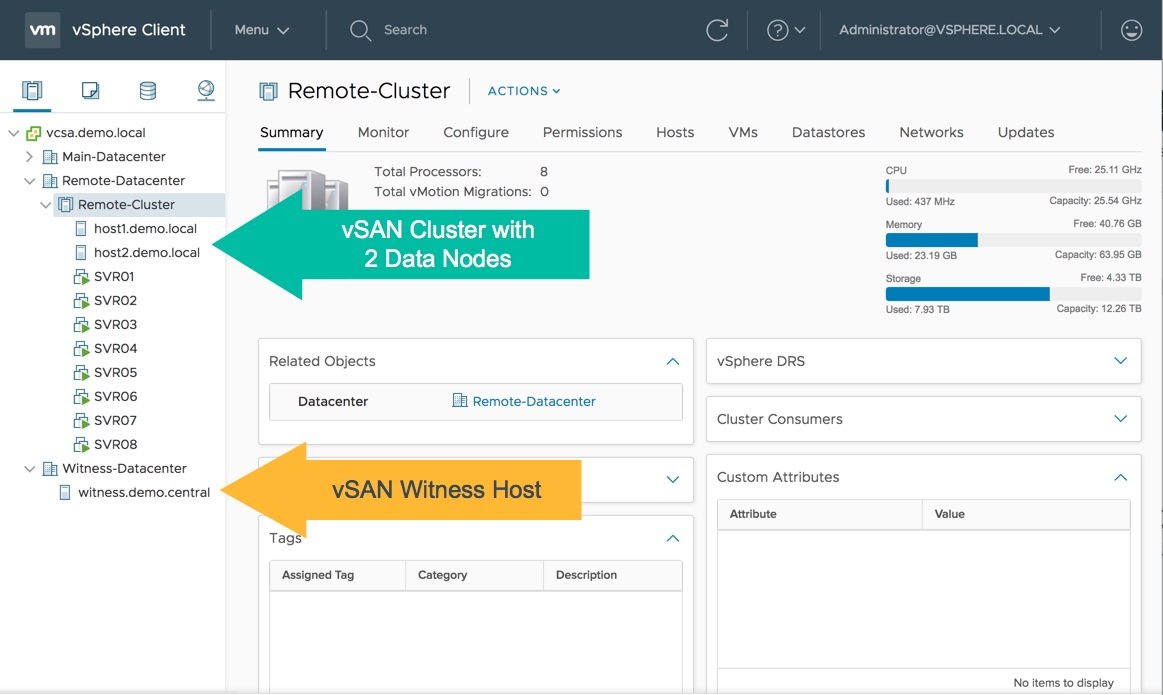Follow the Remote-Datacenter link in Related Objects

point(533,401)
